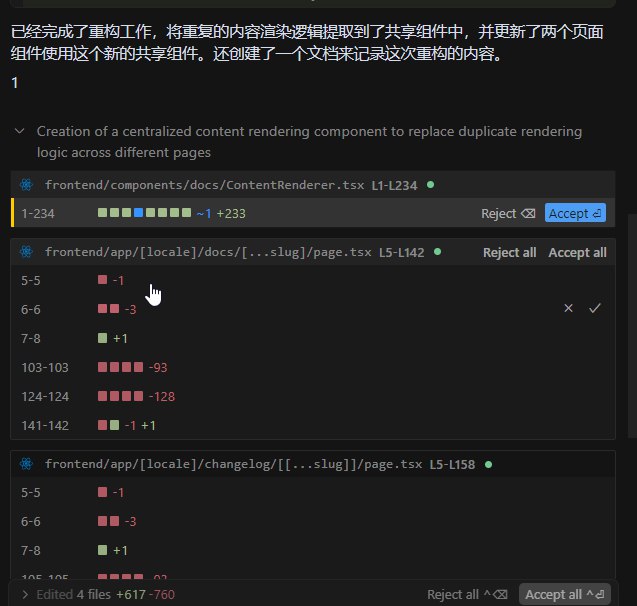Accept all edits in bottom bar

click(565, 595)
